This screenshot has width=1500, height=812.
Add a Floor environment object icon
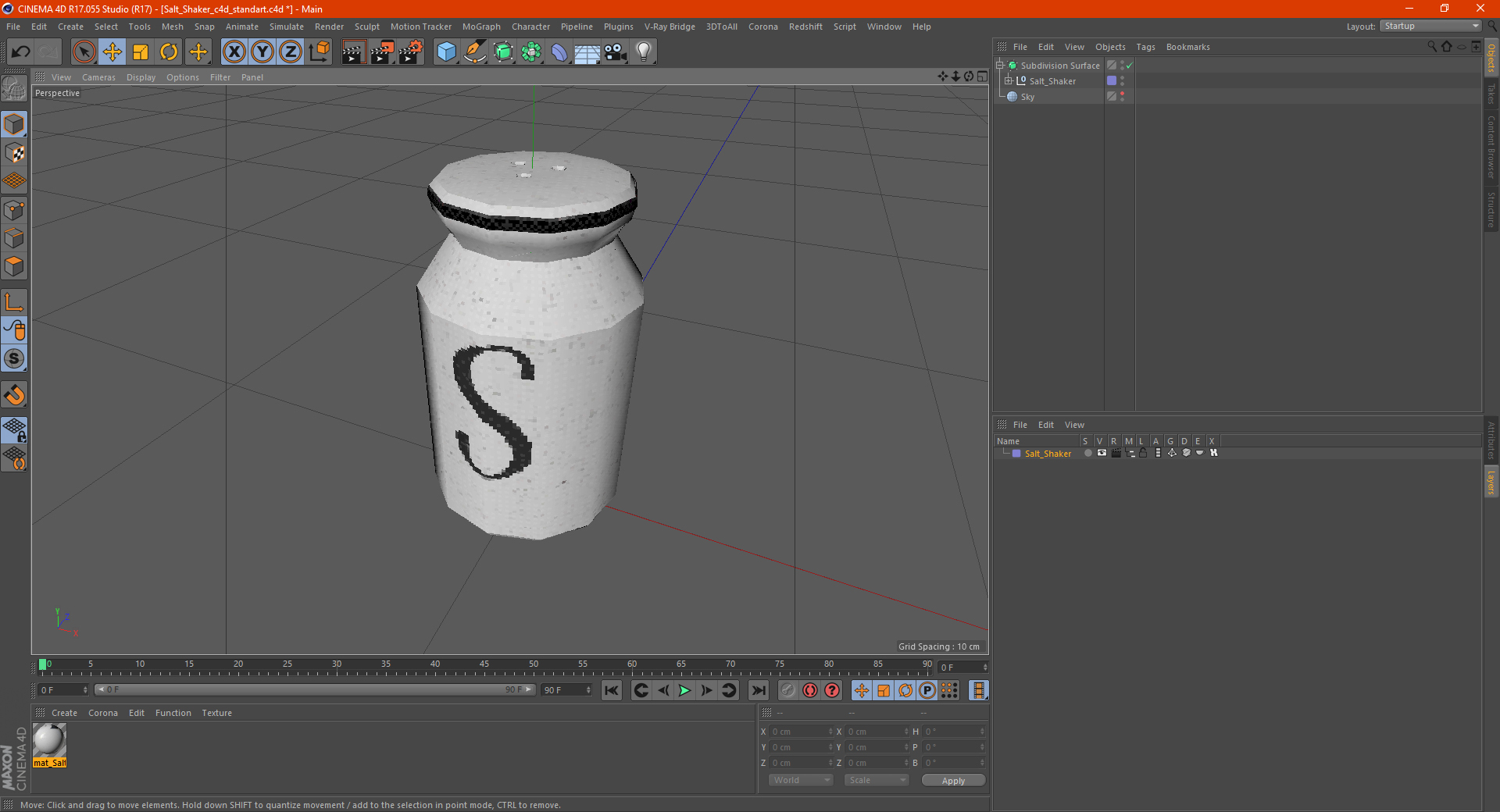click(587, 52)
